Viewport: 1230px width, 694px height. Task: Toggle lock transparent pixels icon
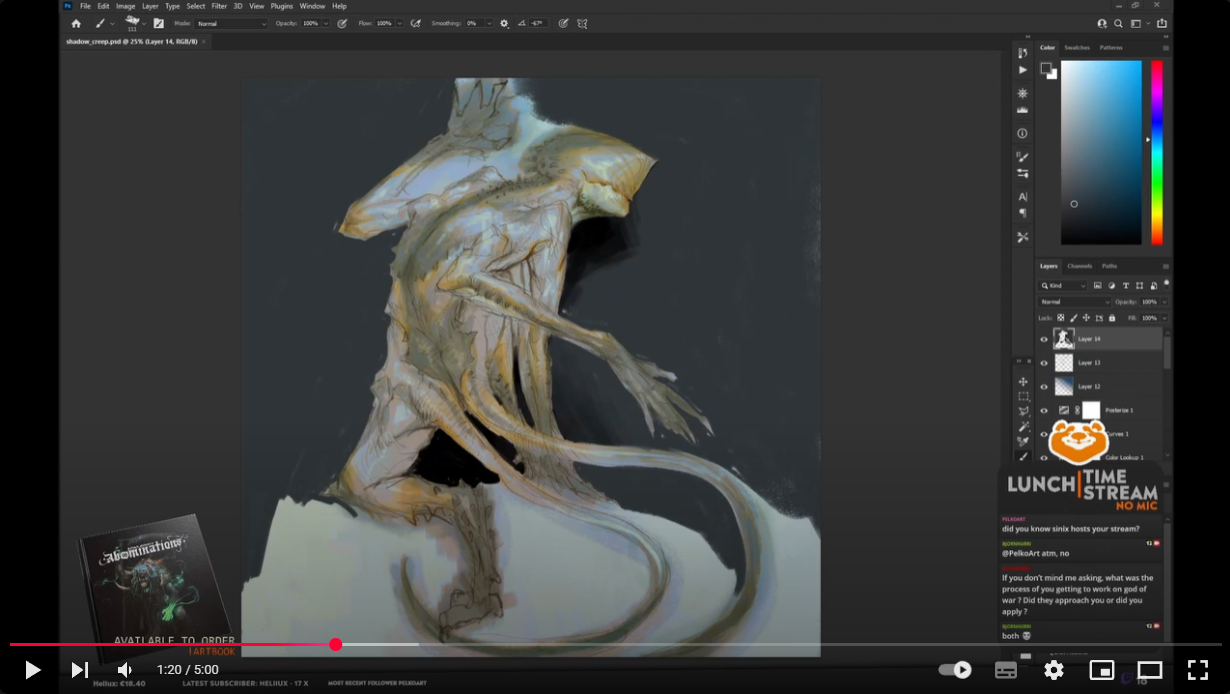tap(1060, 318)
